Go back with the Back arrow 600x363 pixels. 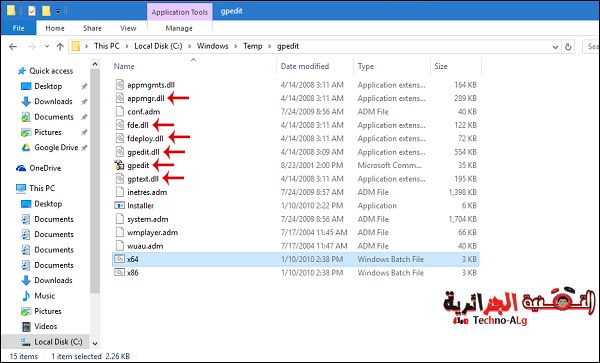click(x=13, y=46)
